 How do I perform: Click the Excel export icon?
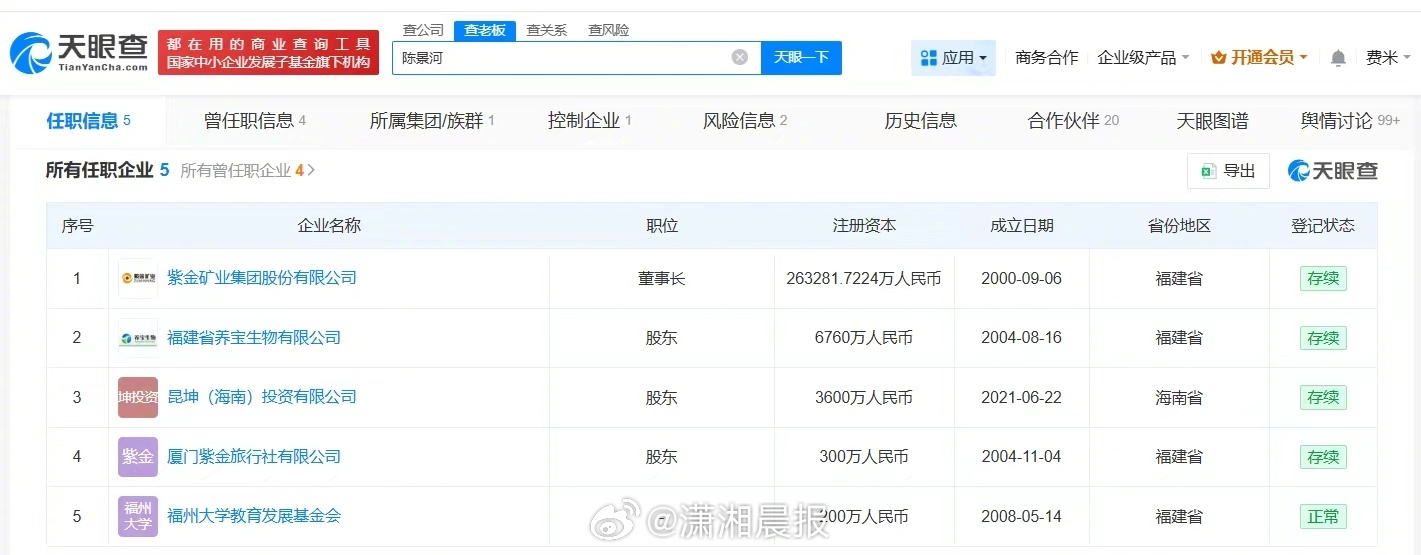tap(1208, 171)
